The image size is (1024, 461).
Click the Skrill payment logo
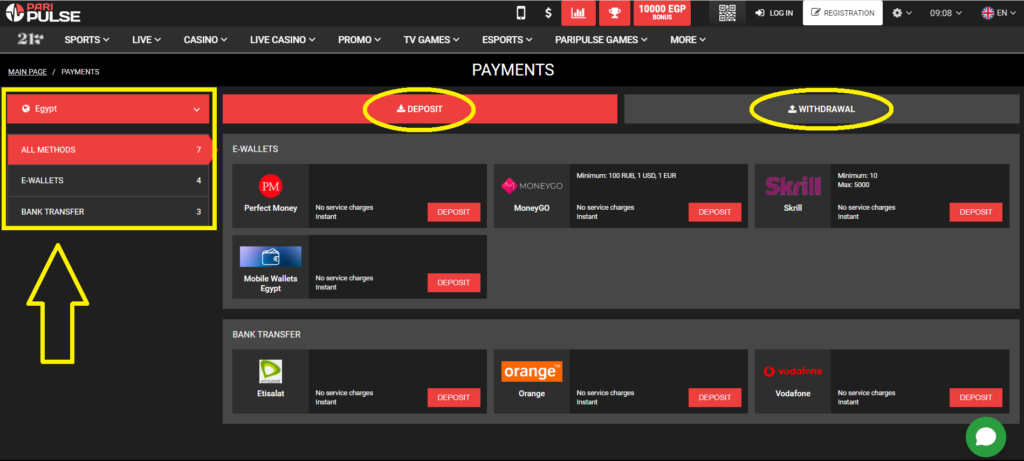click(792, 186)
